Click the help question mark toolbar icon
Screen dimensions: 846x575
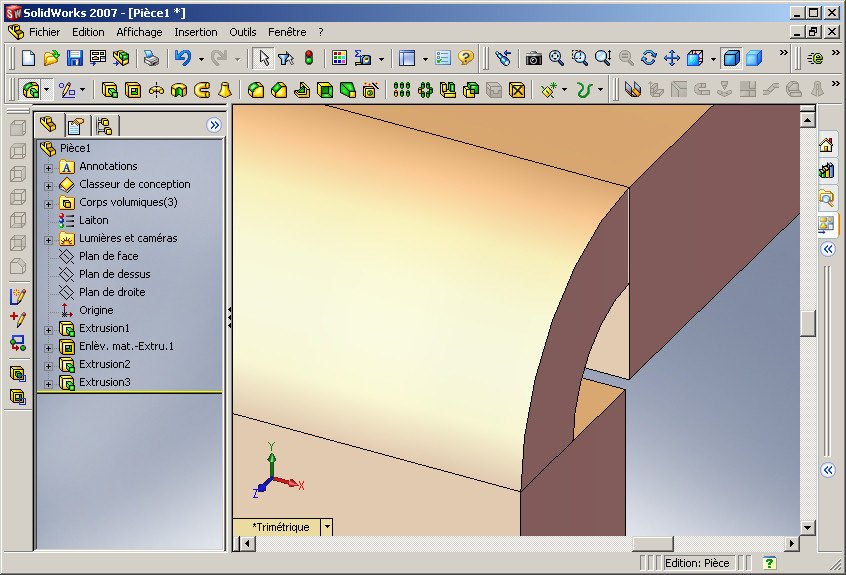pyautogui.click(x=465, y=58)
